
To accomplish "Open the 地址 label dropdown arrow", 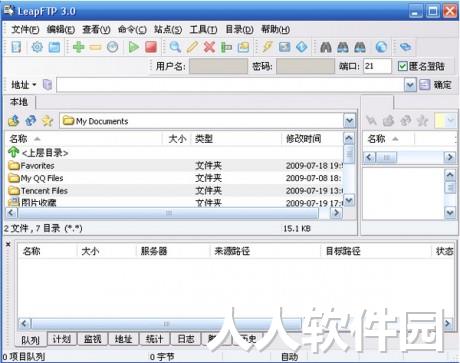I will click(34, 85).
